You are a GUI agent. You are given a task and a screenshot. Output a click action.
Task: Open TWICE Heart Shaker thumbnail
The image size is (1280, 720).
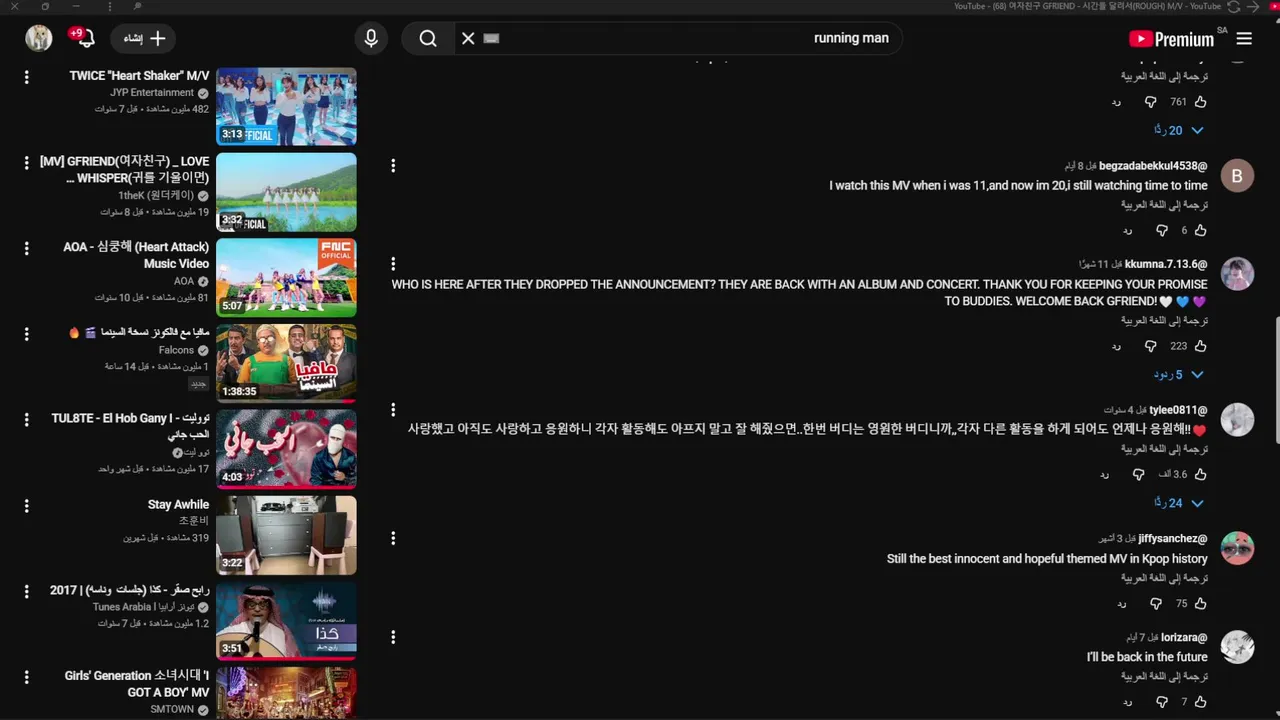286,106
